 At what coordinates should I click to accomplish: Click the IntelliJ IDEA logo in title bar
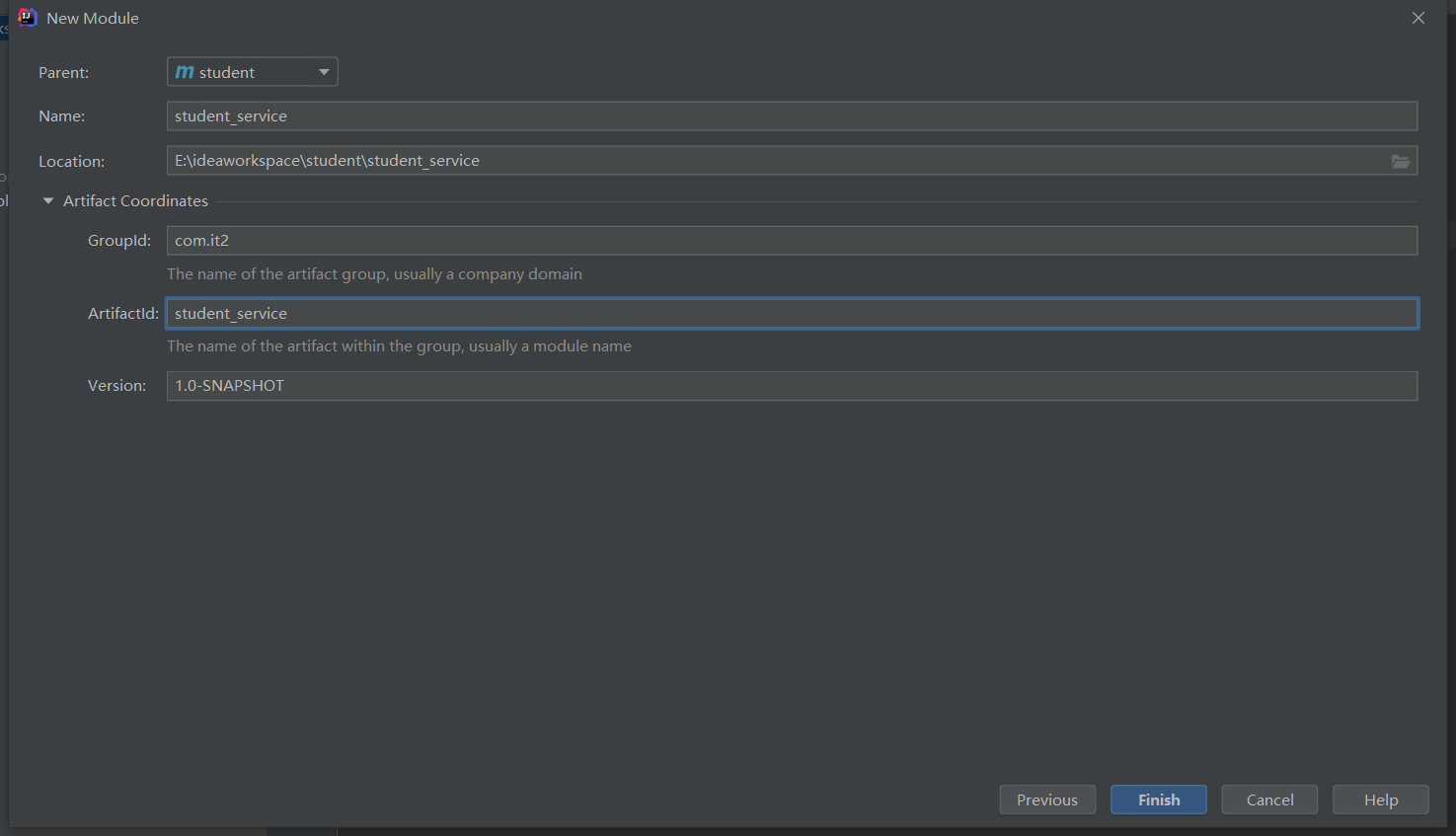tap(27, 18)
